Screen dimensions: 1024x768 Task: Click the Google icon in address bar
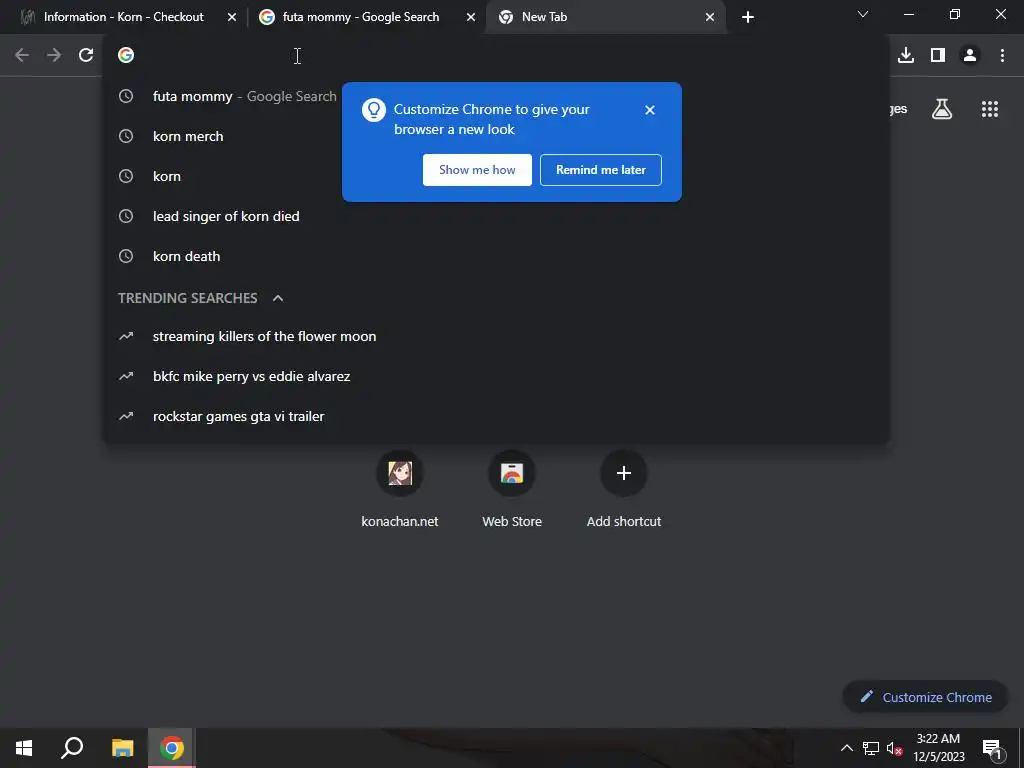click(126, 56)
